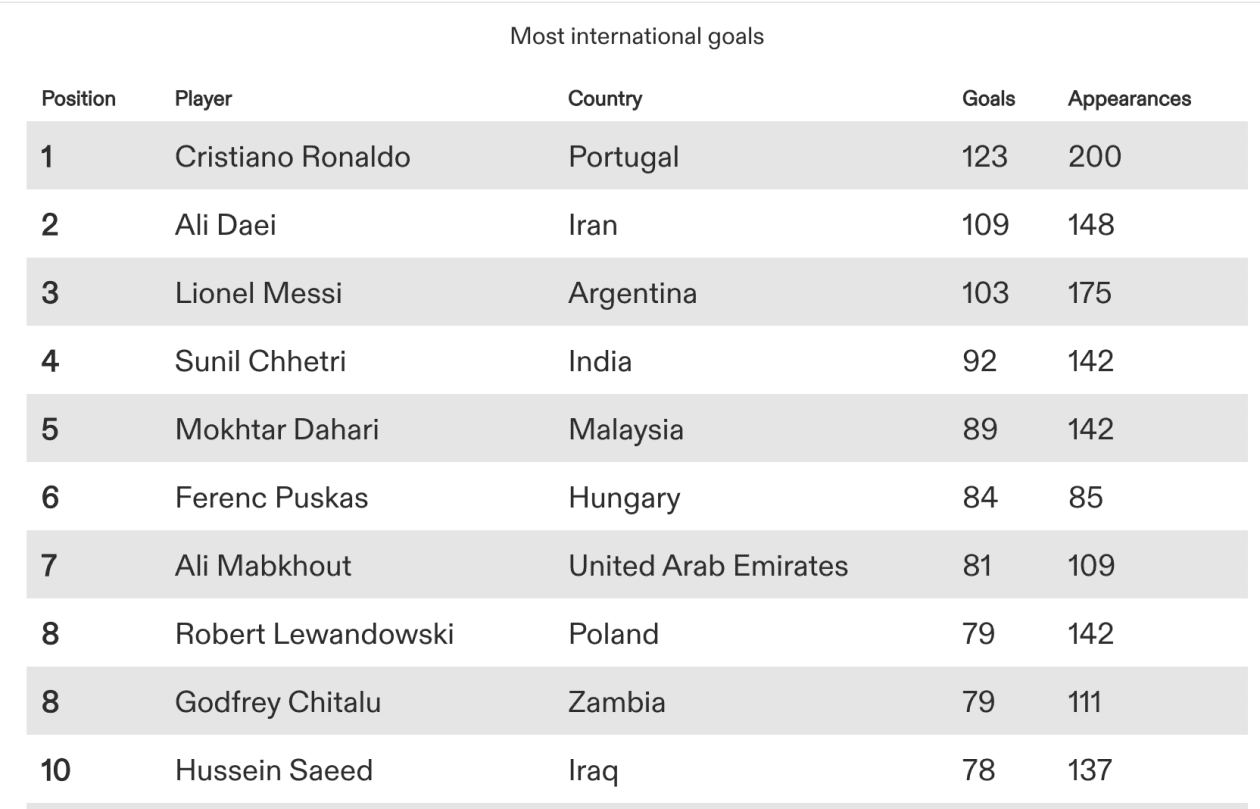The image size is (1260, 809).
Task: Click the Hussein Saeed player entry
Action: tap(274, 770)
